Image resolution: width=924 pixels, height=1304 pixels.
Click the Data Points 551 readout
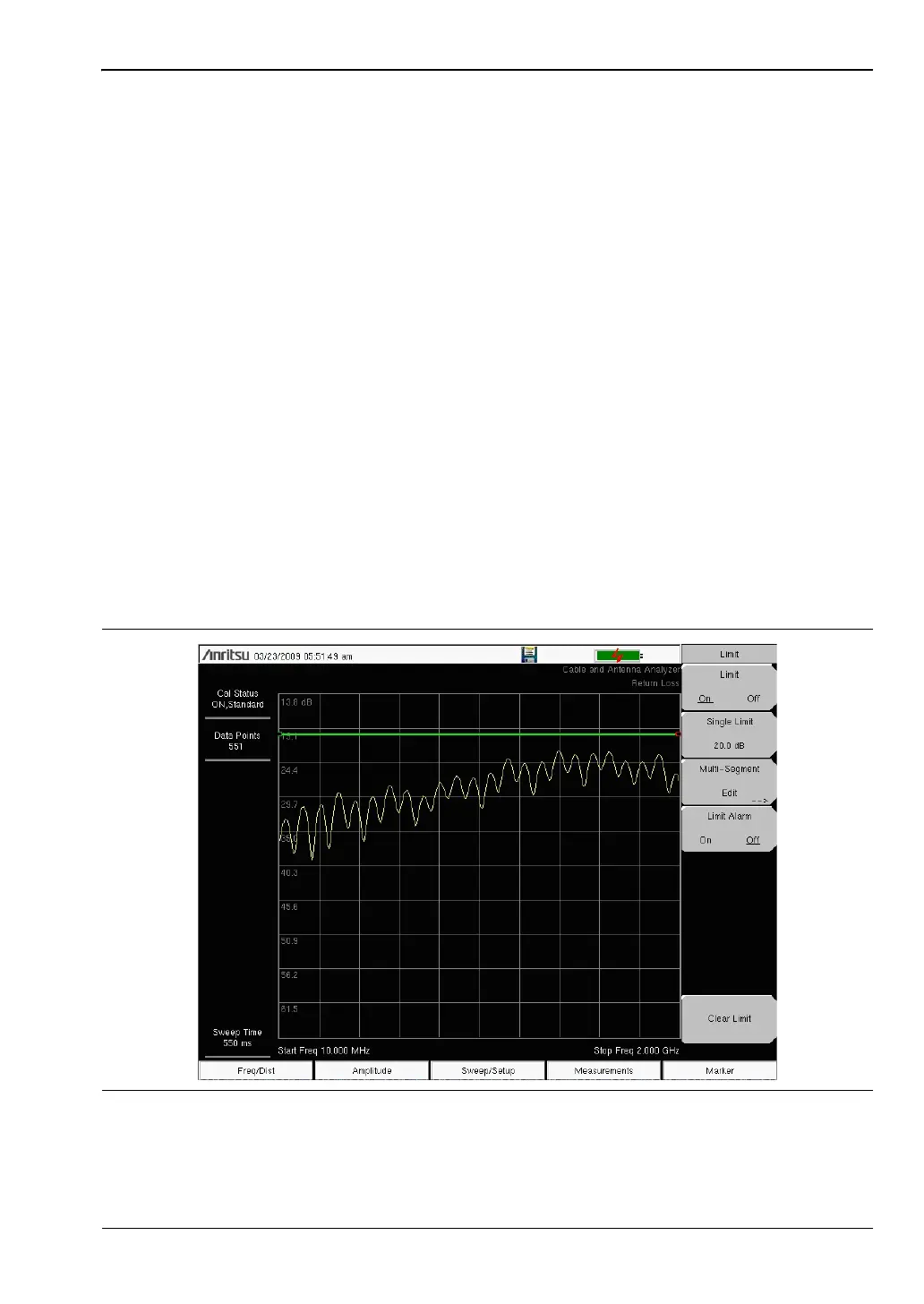click(237, 741)
